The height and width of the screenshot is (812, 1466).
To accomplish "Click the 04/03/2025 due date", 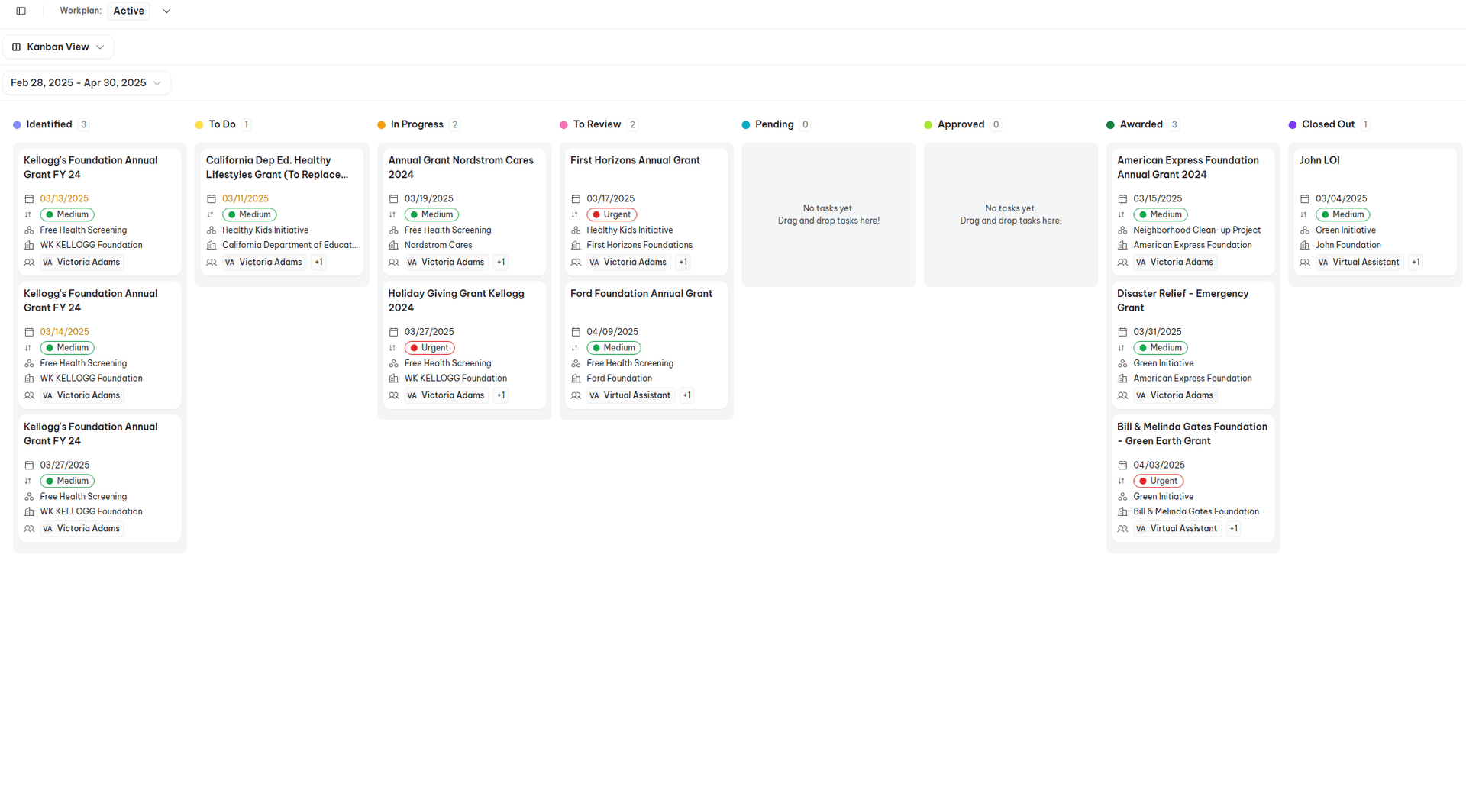I will [1159, 466].
